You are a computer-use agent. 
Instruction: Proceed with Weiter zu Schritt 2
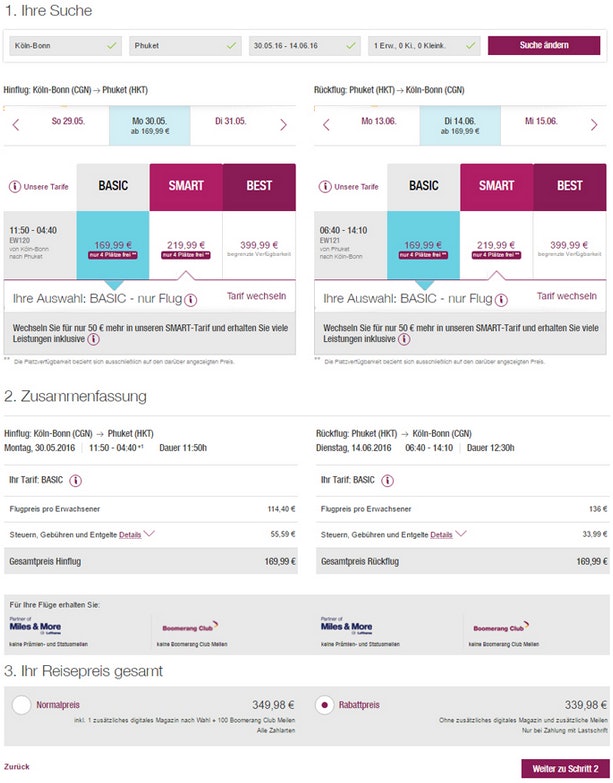(563, 768)
